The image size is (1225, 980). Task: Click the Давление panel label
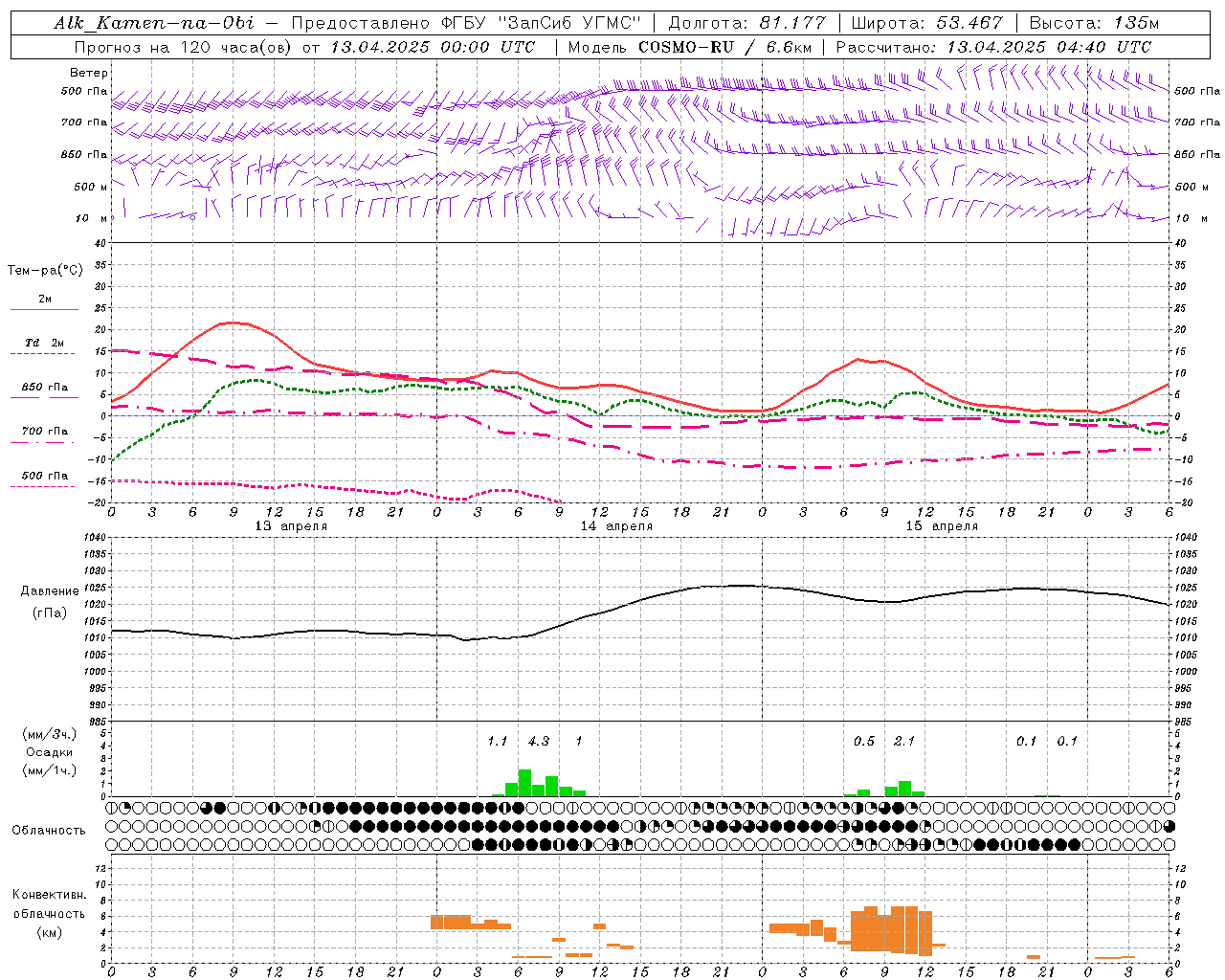(50, 591)
